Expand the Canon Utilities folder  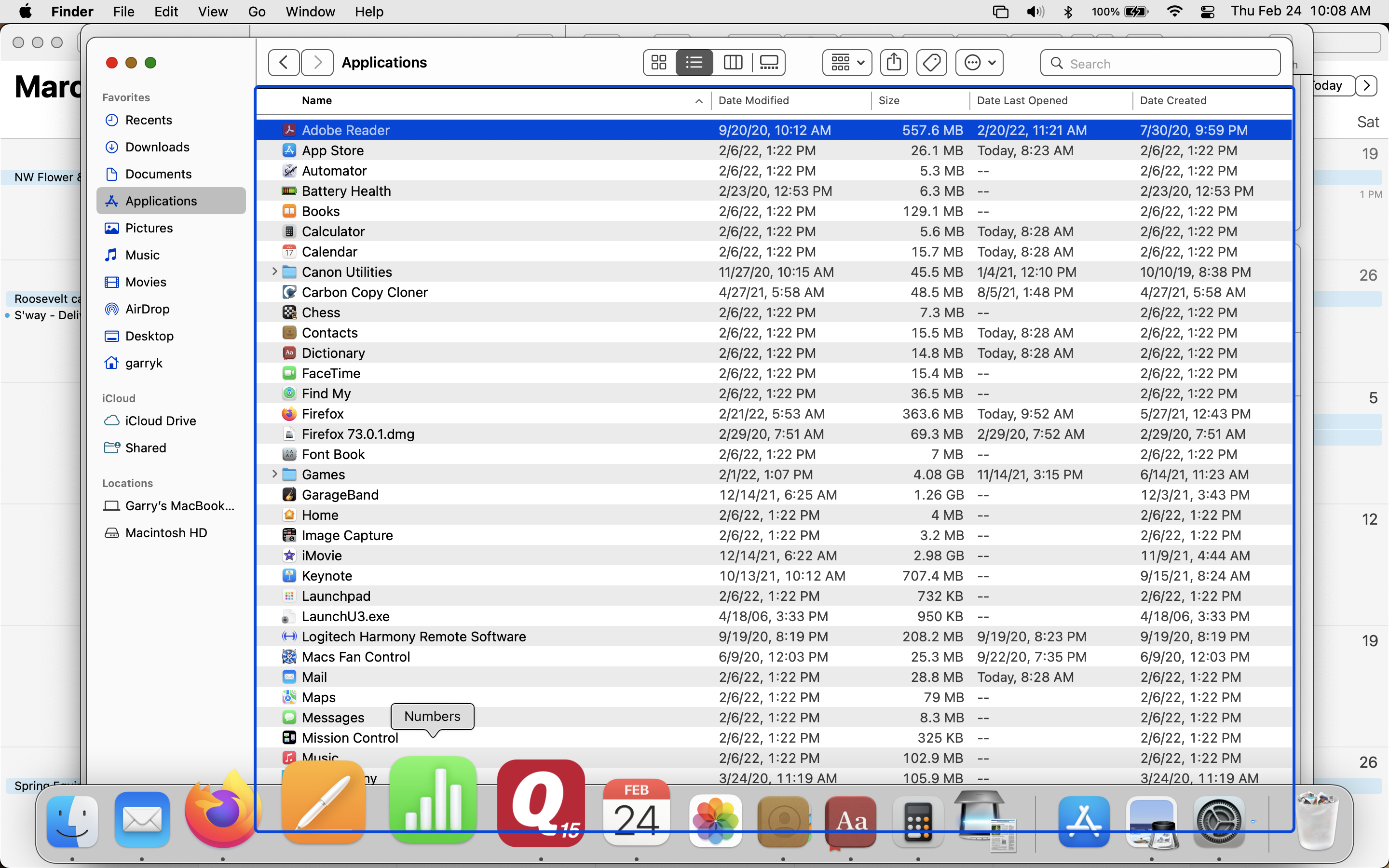(274, 271)
